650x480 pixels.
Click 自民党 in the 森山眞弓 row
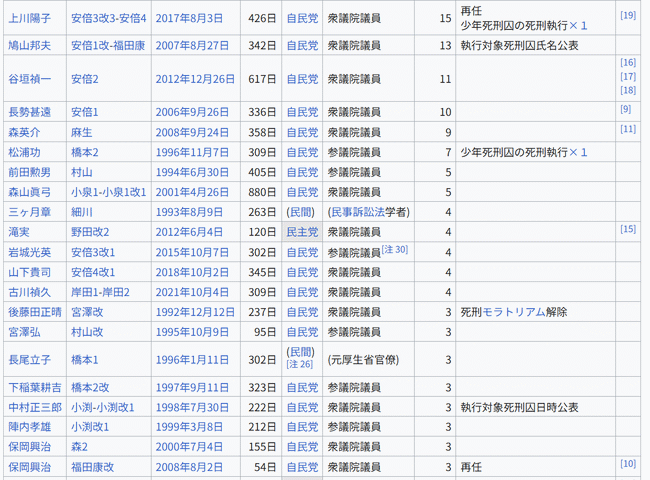tap(302, 192)
